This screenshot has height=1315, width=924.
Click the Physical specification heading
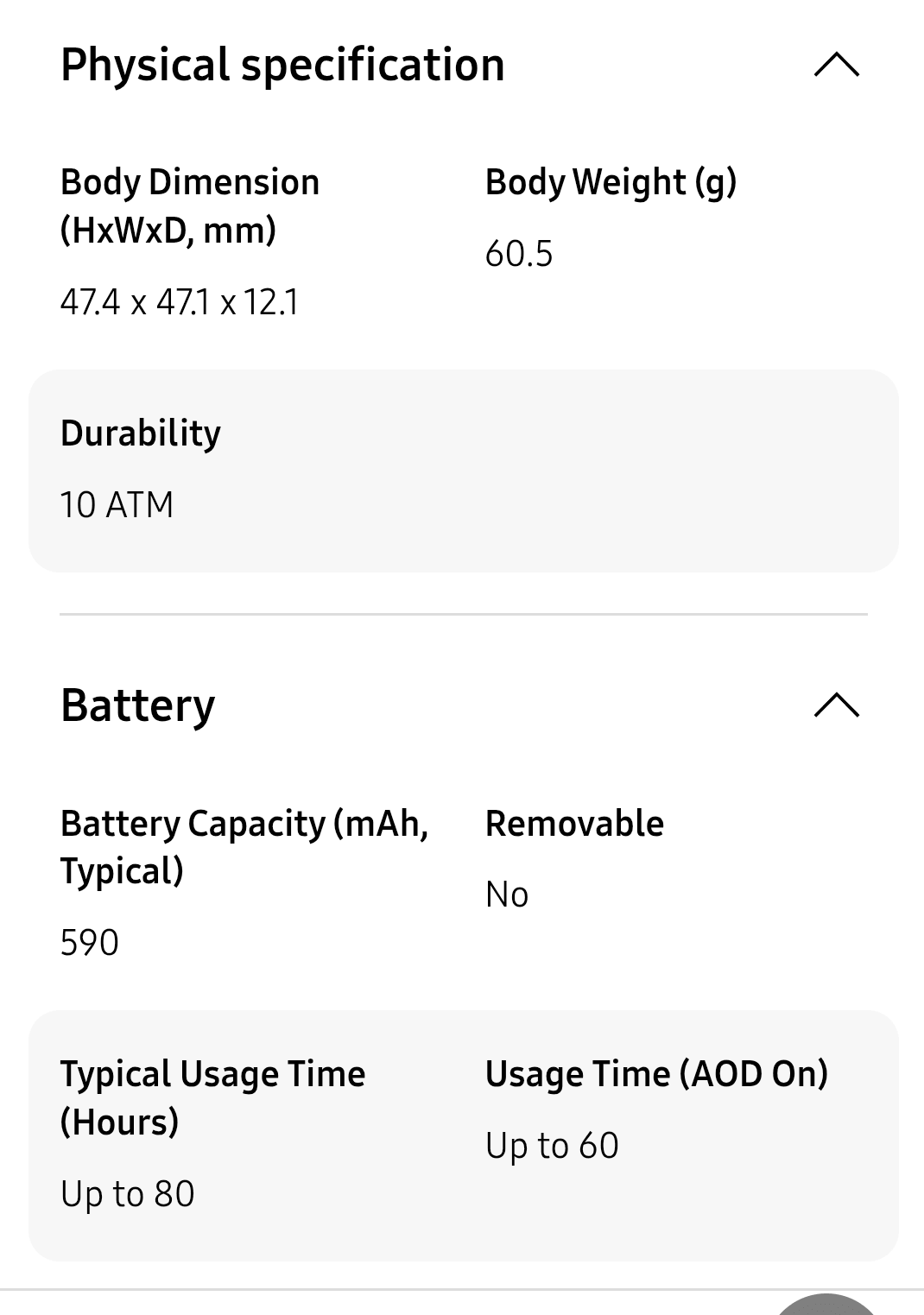(282, 64)
